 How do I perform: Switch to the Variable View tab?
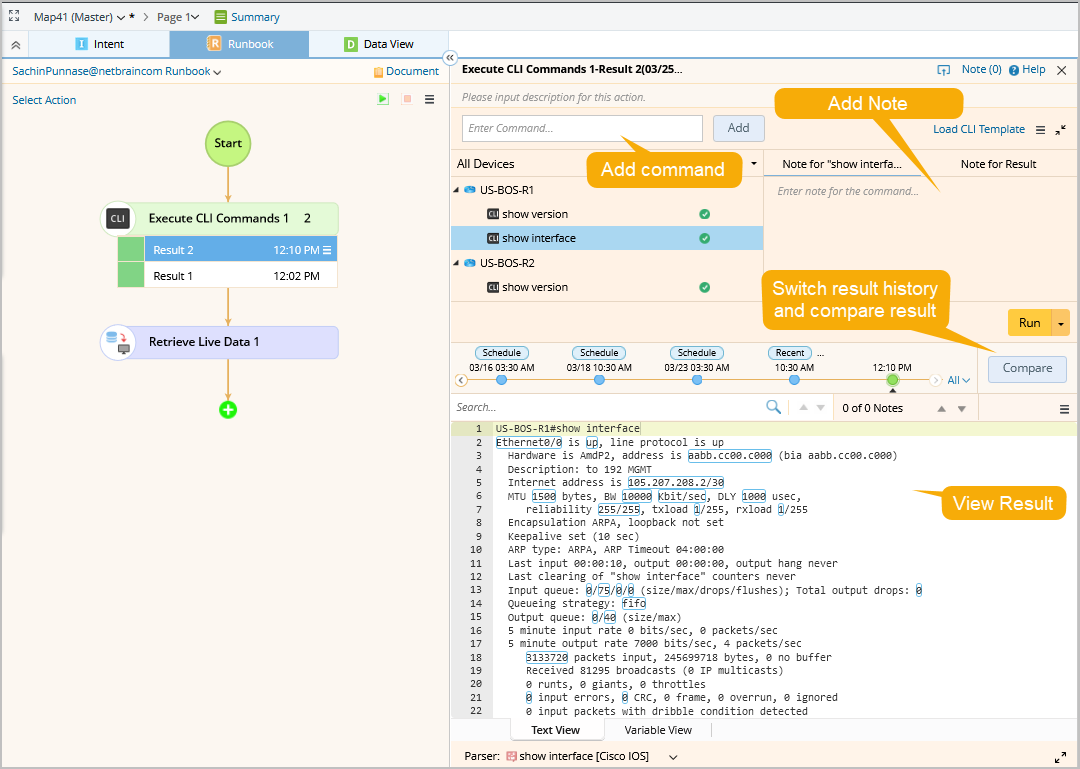click(x=658, y=730)
